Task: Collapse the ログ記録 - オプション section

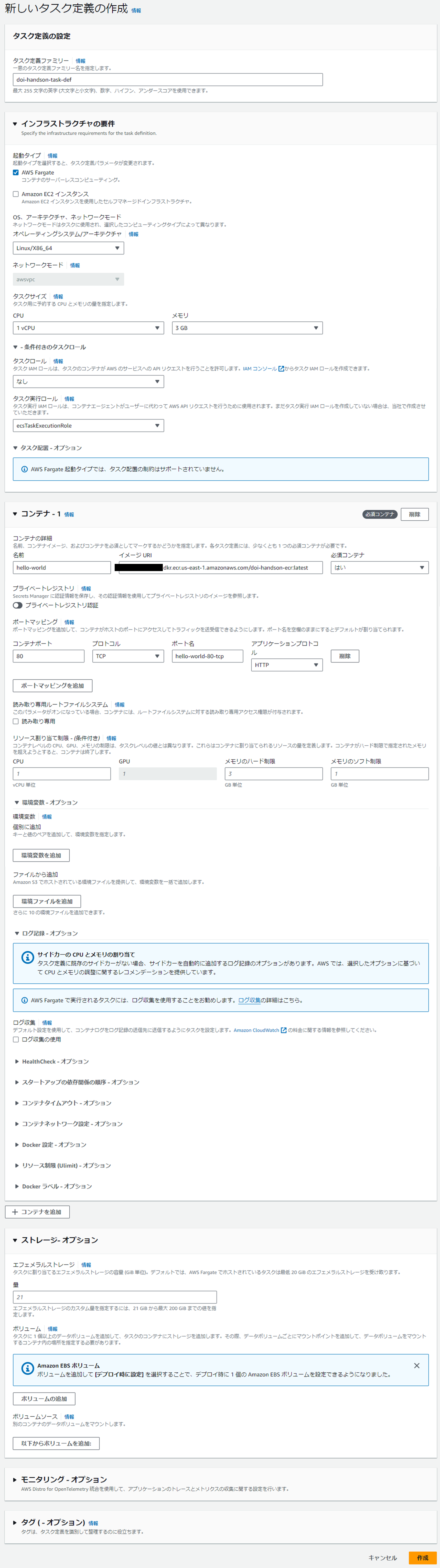Action: pyautogui.click(x=17, y=933)
